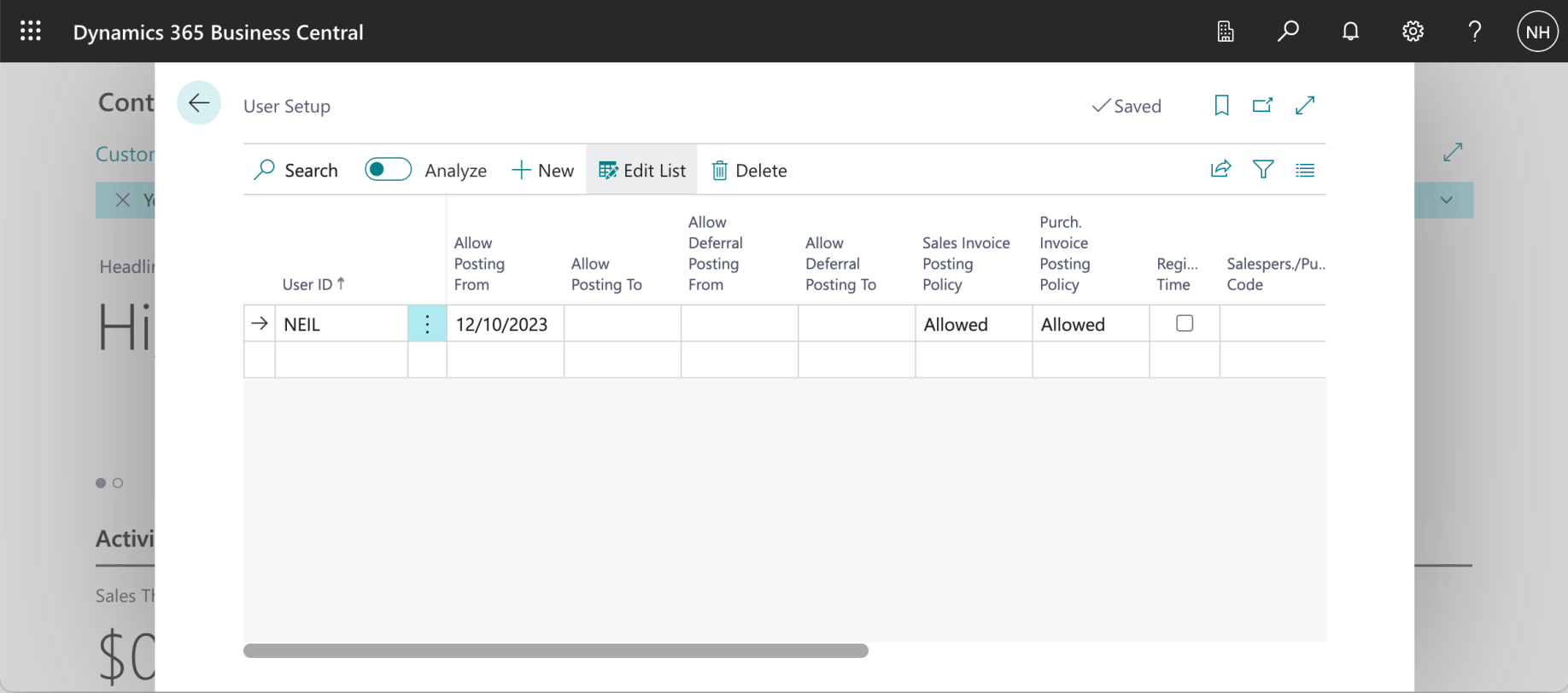Viewport: 1568px width, 693px height.
Task: Dismiss the background notification with X
Action: click(x=123, y=200)
